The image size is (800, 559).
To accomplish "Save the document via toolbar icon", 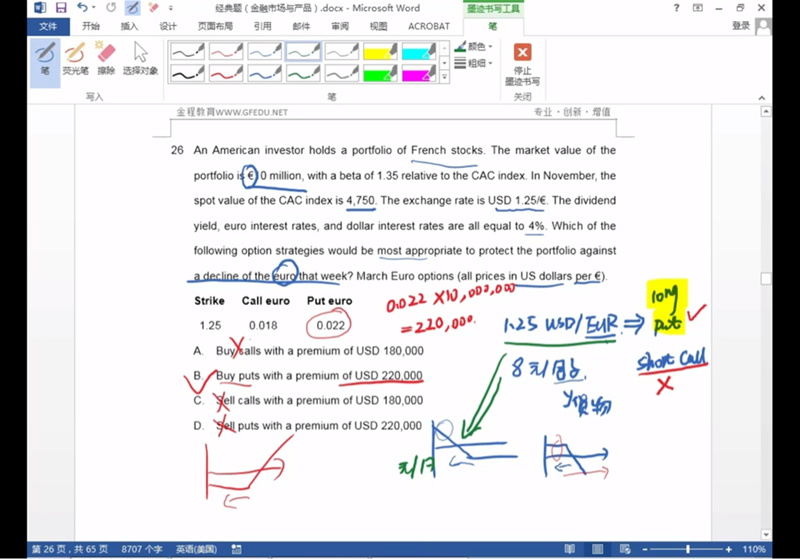I will coord(61,8).
